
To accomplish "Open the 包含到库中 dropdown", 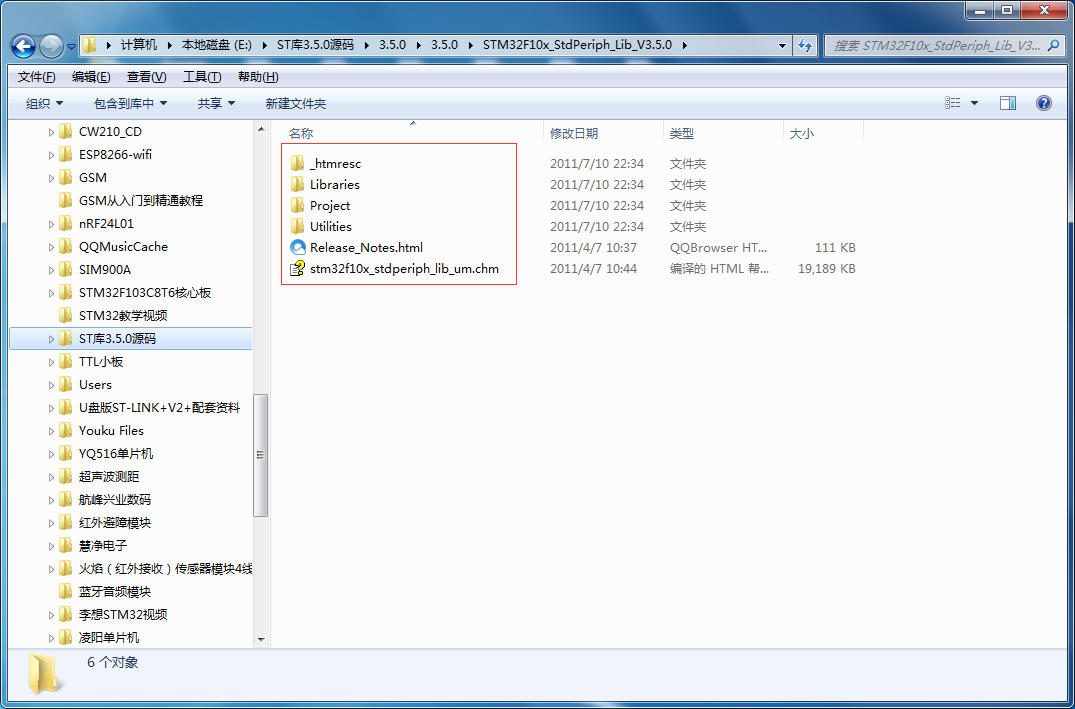I will coord(130,104).
